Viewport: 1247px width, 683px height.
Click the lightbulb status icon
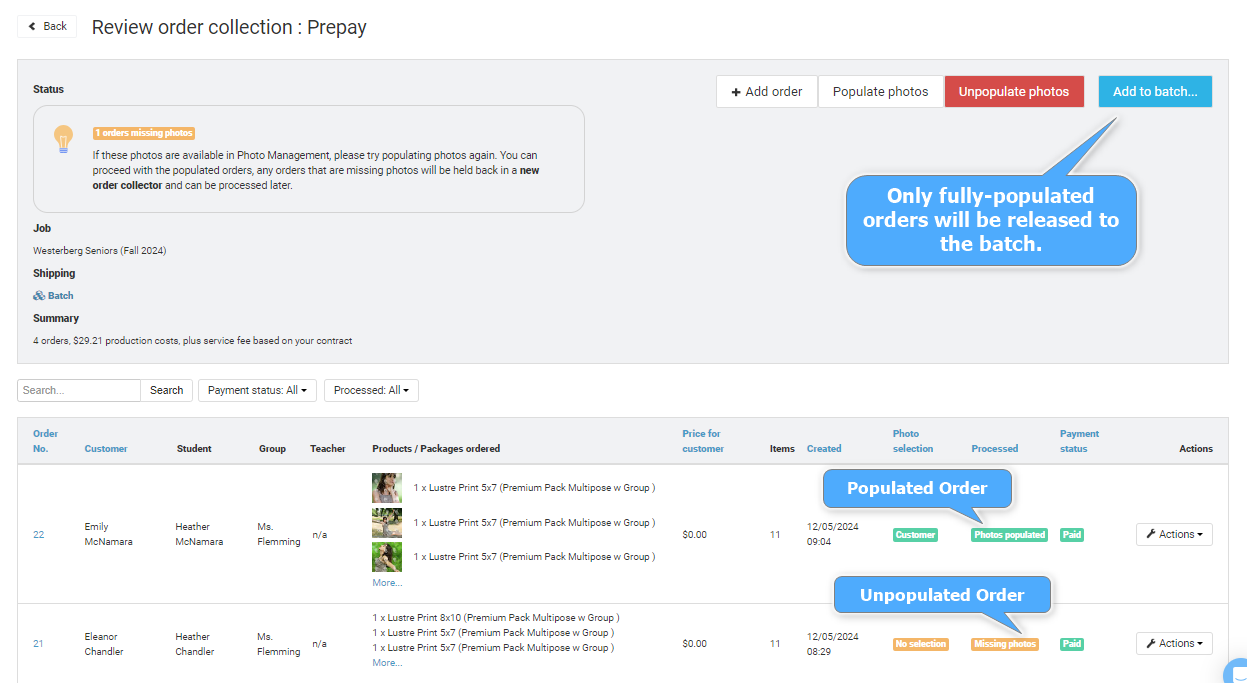point(63,139)
